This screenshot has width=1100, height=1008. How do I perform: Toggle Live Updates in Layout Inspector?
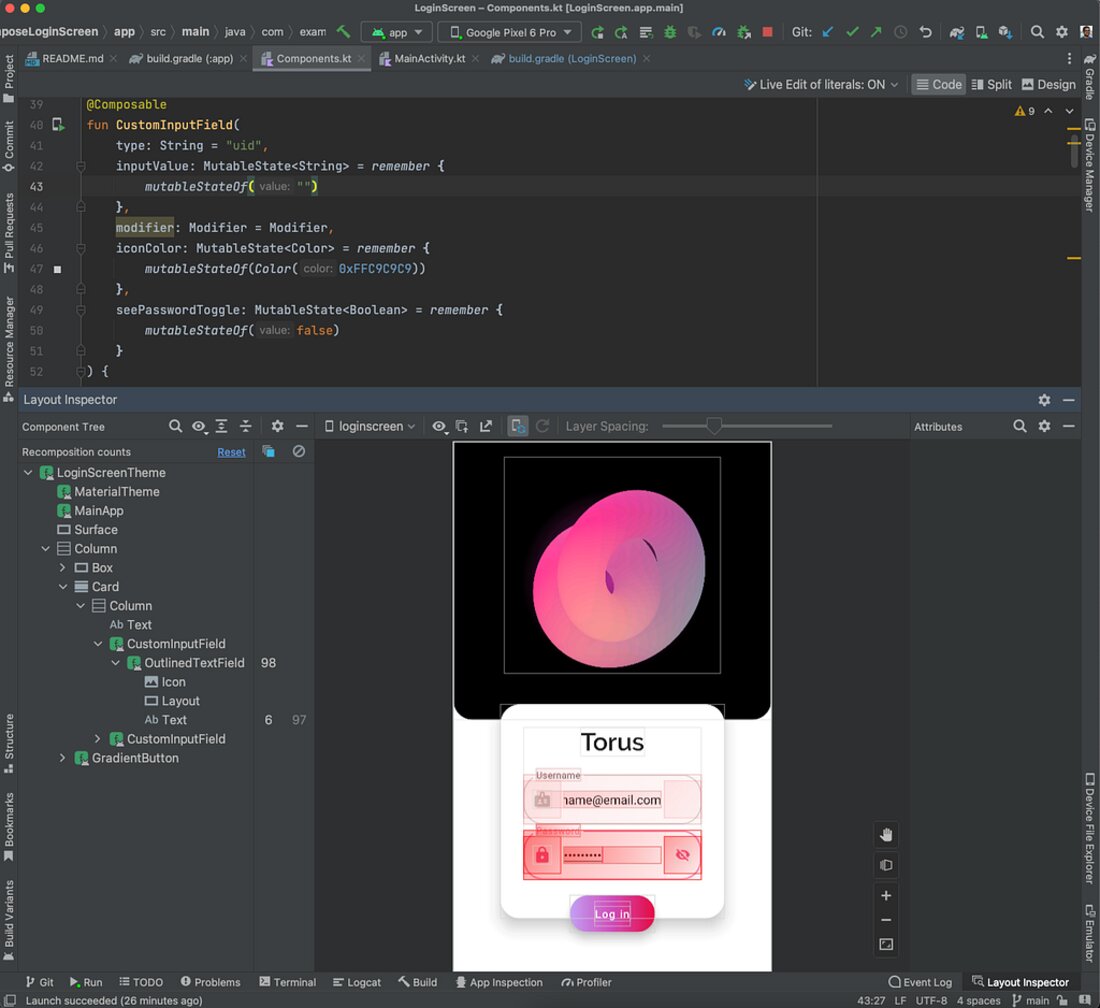coord(518,426)
